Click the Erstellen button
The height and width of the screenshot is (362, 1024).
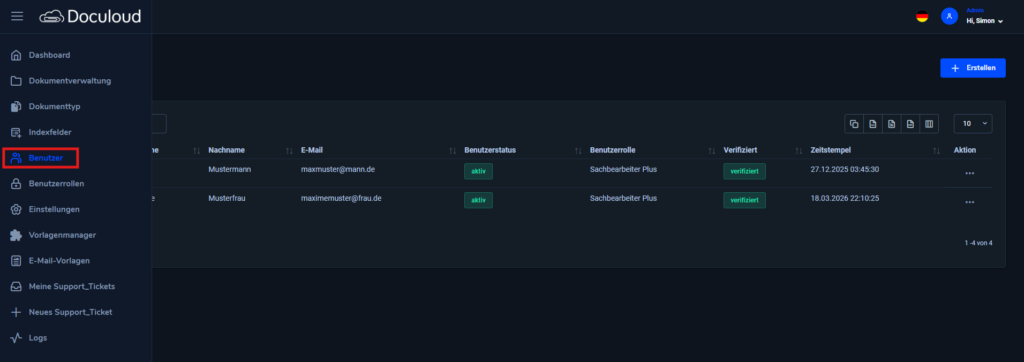click(x=972, y=68)
